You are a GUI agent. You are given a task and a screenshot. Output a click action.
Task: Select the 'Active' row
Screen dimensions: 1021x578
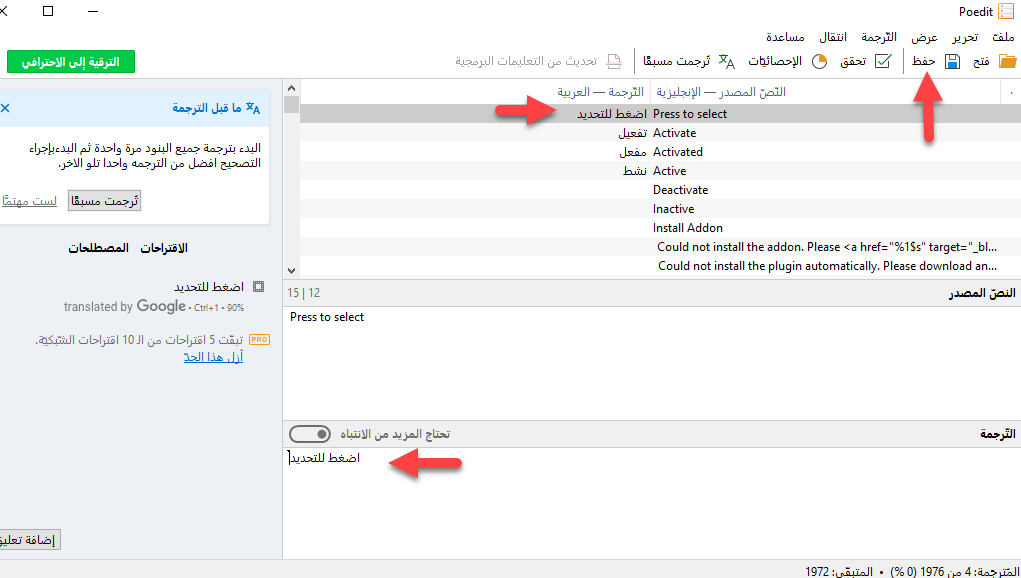[x=660, y=171]
